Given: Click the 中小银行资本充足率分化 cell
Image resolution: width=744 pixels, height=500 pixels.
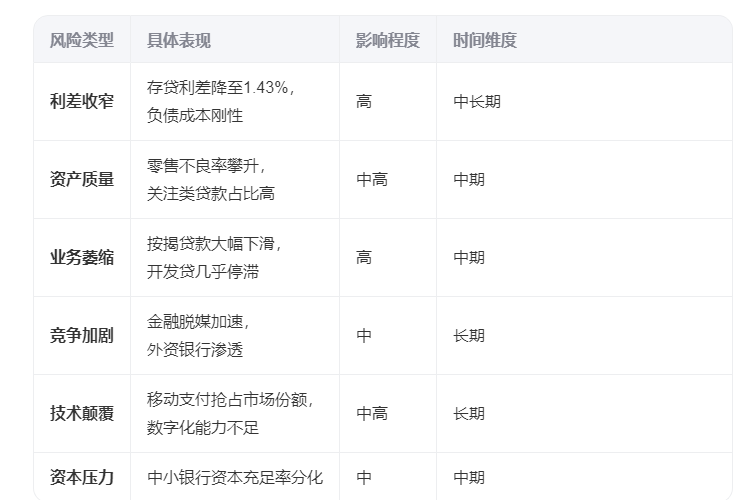Looking at the screenshot, I should point(235,477).
